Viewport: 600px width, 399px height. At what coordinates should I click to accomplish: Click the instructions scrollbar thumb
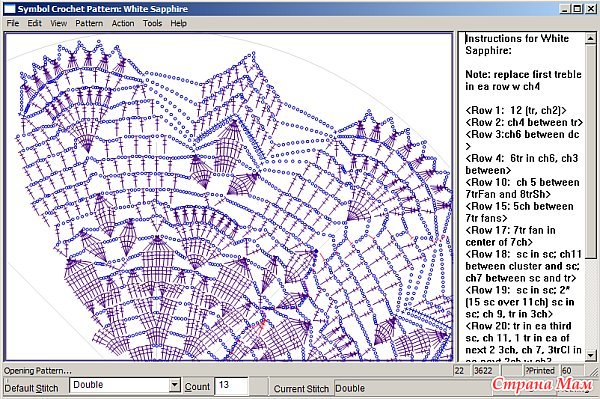[590, 151]
